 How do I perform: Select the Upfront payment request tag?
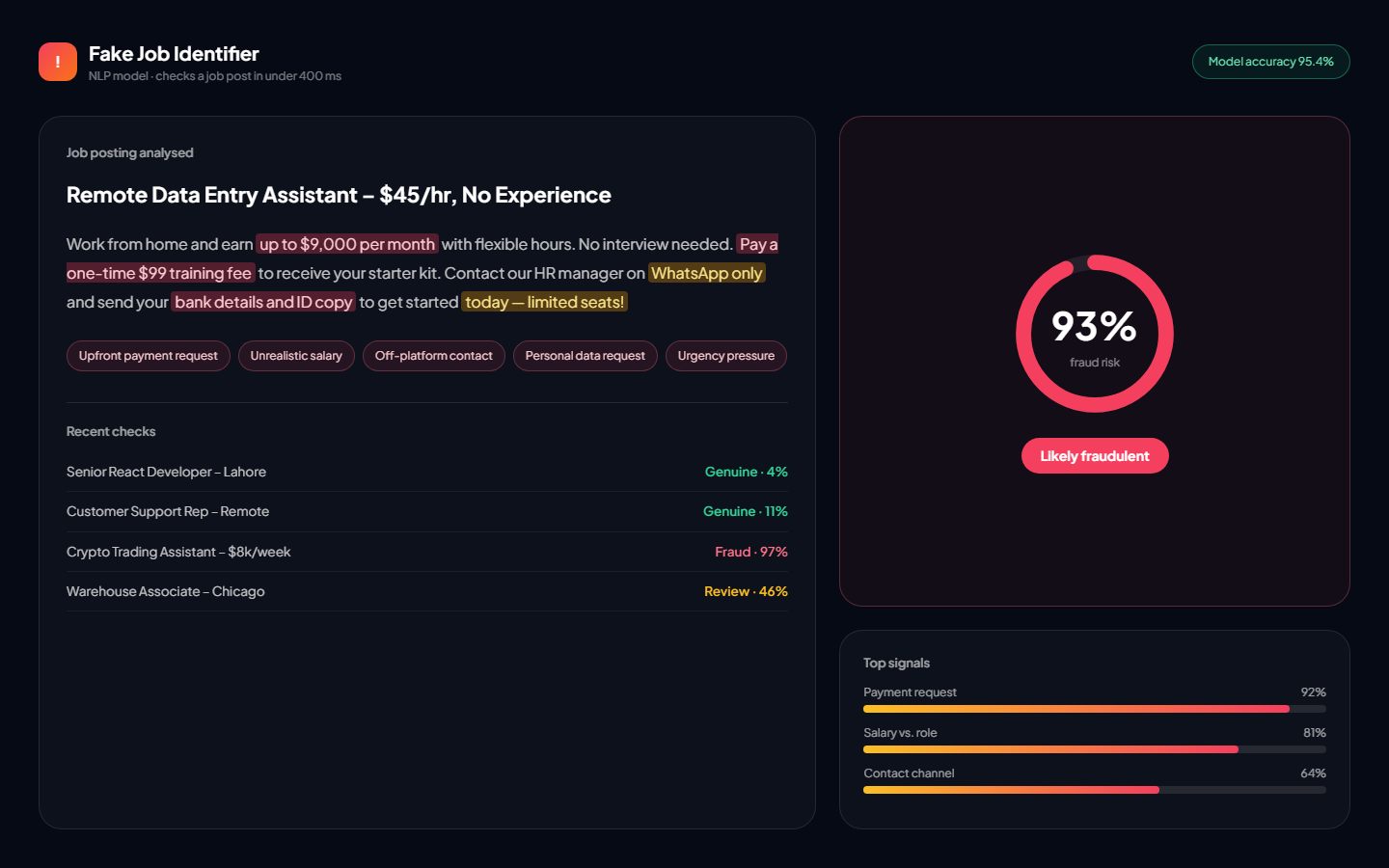(x=149, y=356)
